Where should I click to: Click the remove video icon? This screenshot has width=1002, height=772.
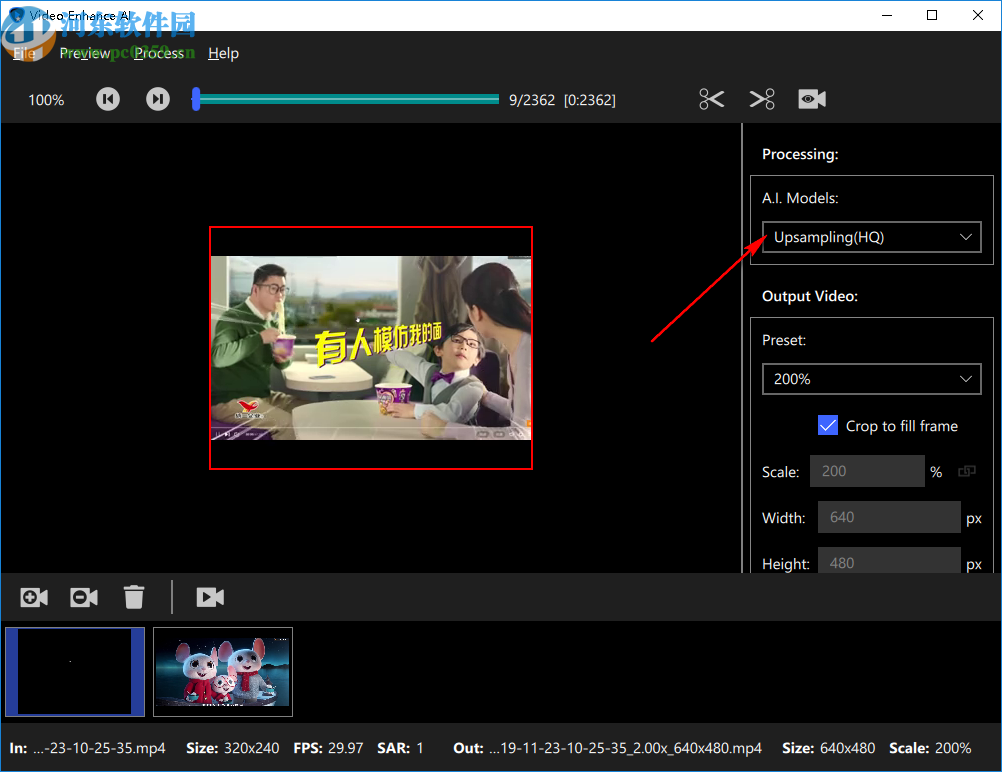click(x=83, y=596)
